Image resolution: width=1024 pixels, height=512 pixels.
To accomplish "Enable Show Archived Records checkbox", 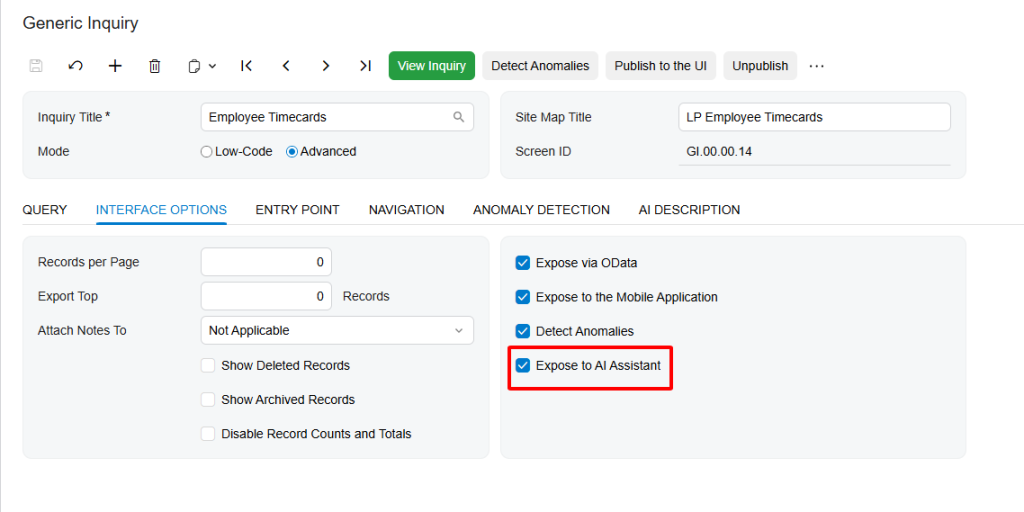I will tap(208, 400).
